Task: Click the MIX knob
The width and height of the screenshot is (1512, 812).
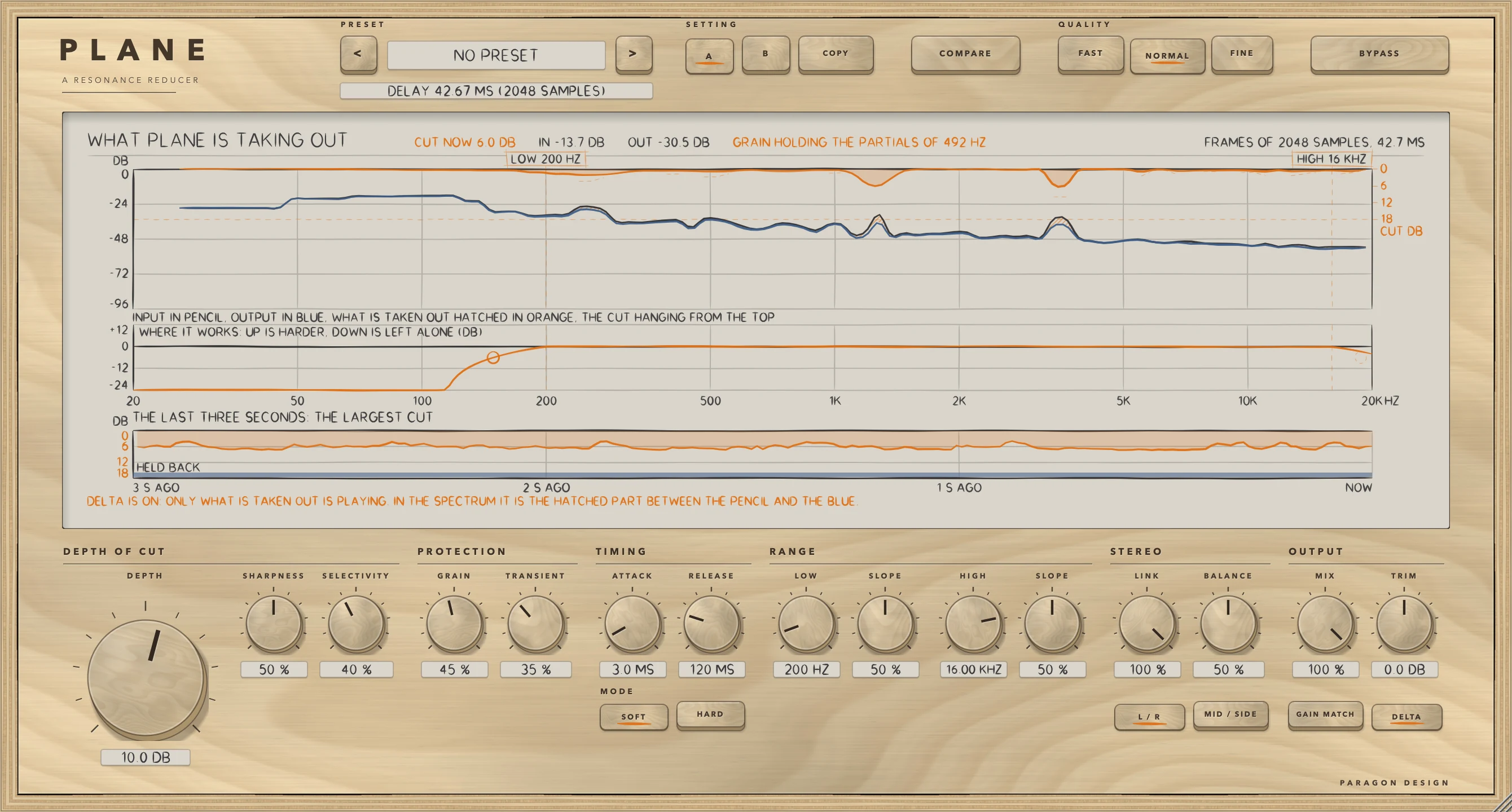Action: click(x=1325, y=624)
